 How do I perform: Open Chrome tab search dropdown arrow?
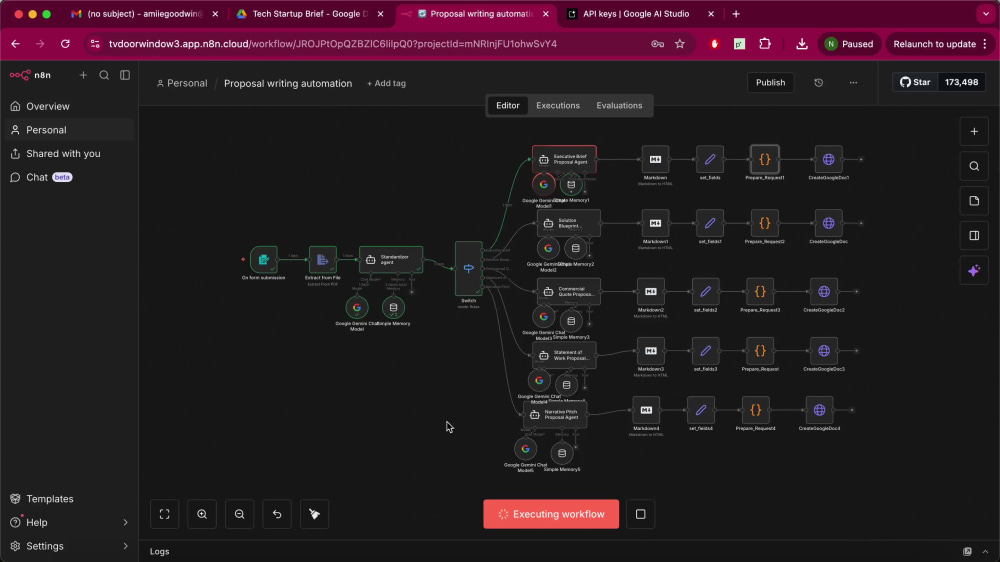(986, 14)
